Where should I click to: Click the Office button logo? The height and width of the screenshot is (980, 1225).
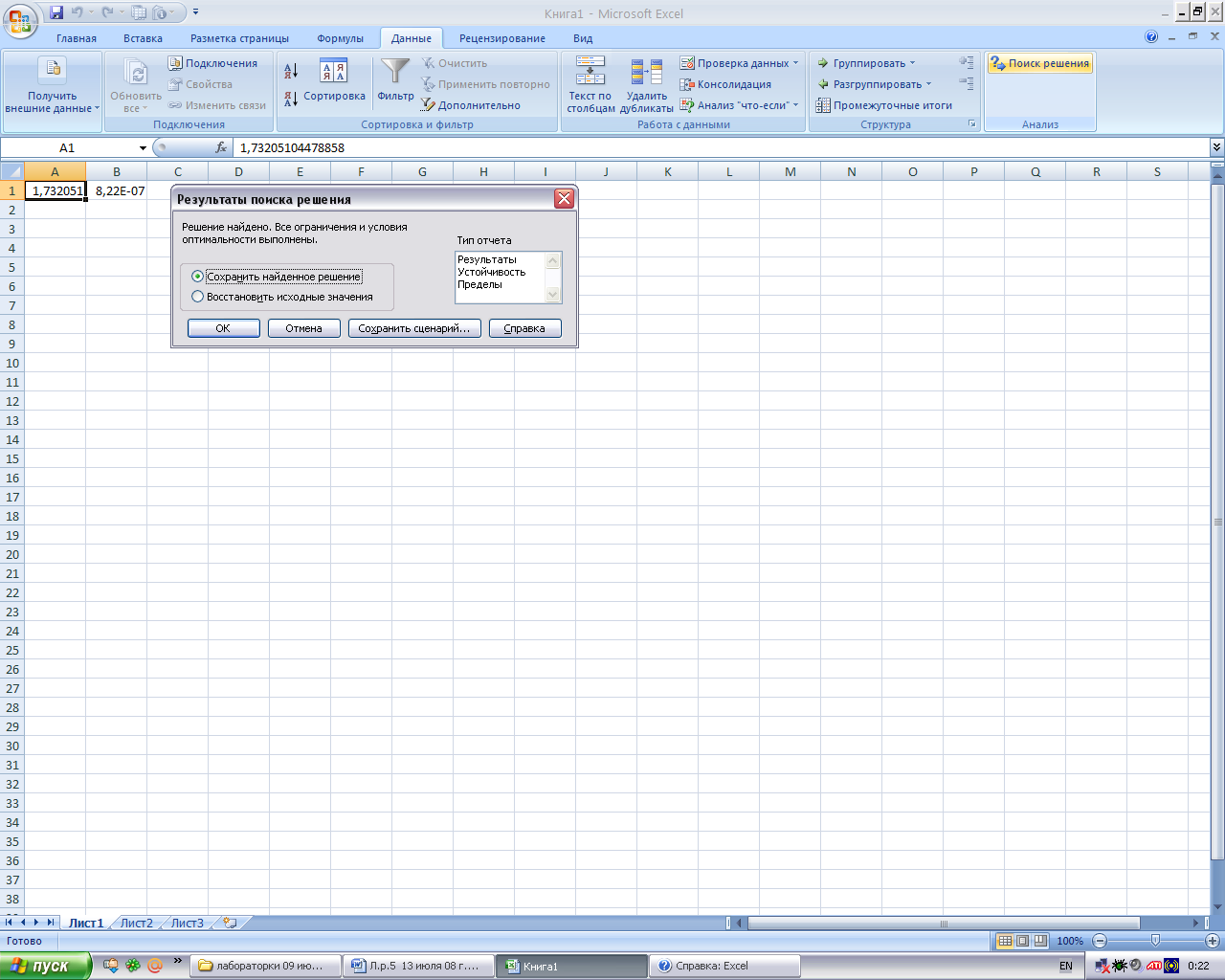point(20,19)
